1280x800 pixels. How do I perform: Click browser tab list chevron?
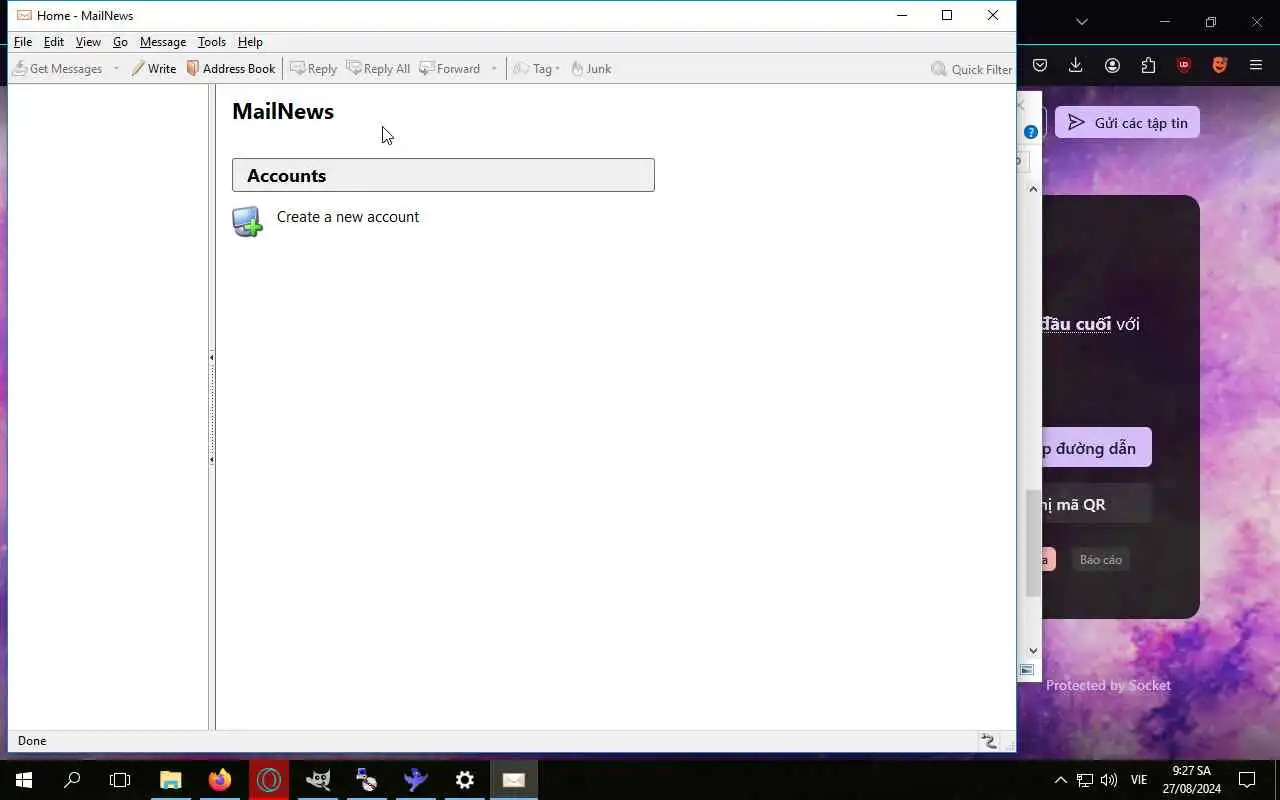click(1082, 21)
